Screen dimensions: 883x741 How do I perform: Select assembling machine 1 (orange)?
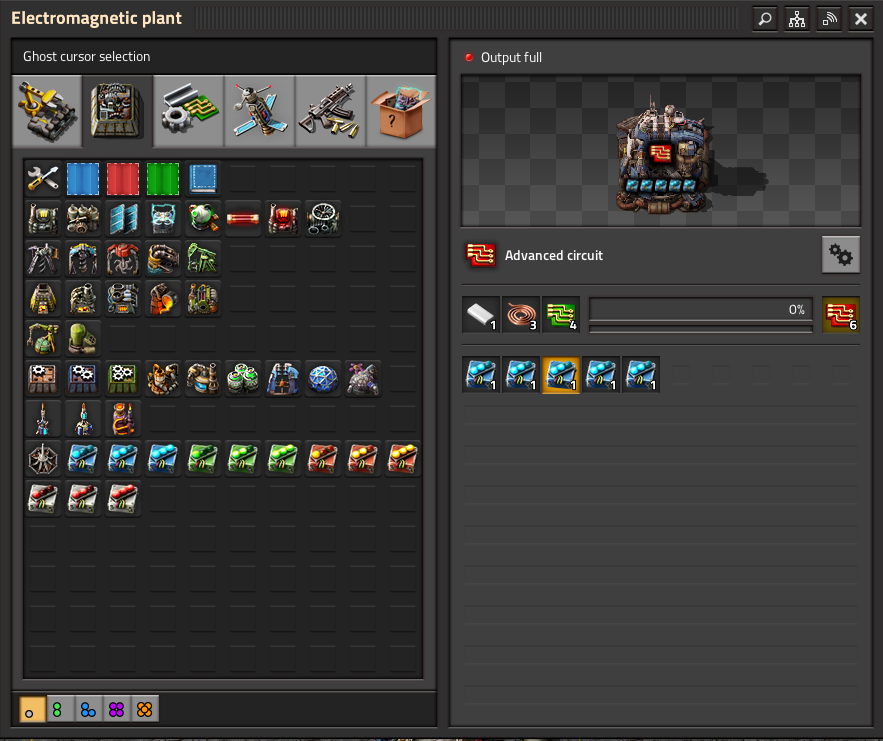coord(43,378)
